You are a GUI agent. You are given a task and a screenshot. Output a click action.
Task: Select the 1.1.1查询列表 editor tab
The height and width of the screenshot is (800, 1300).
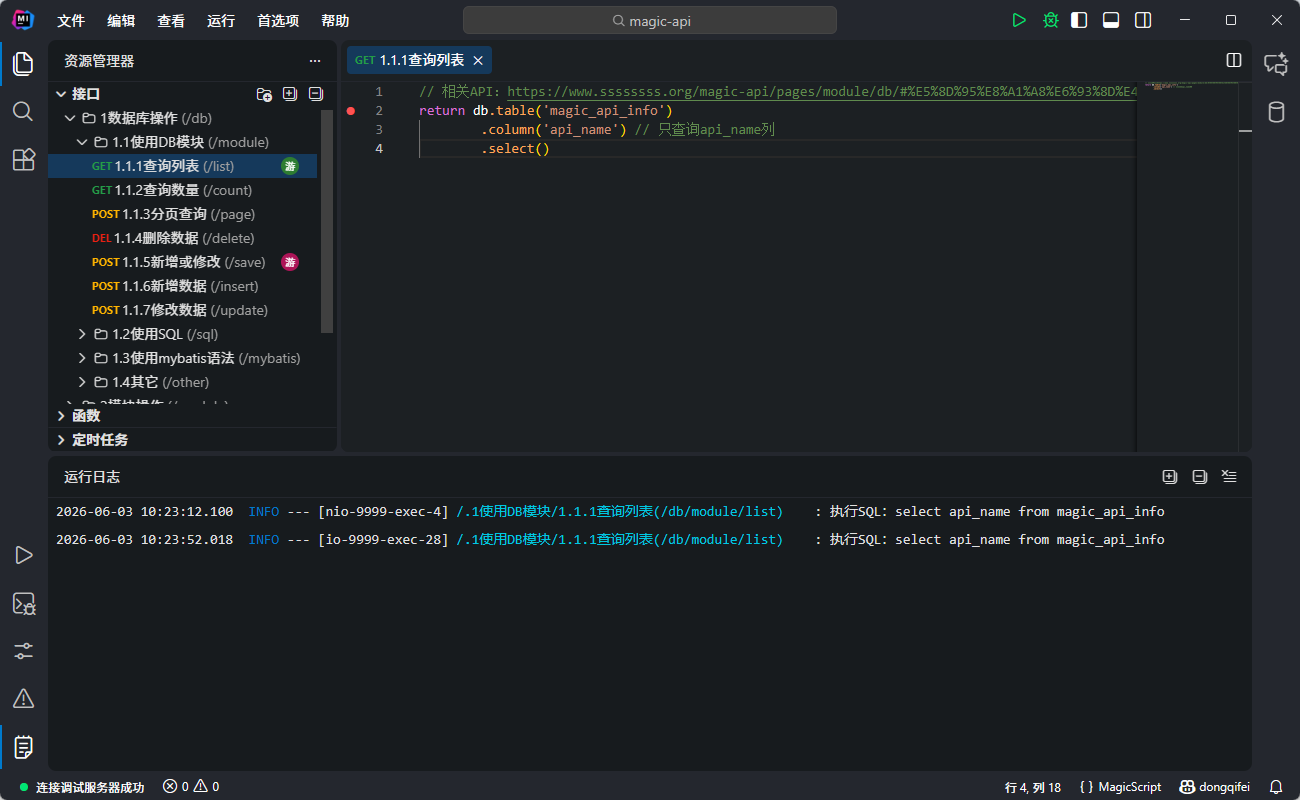coord(419,61)
